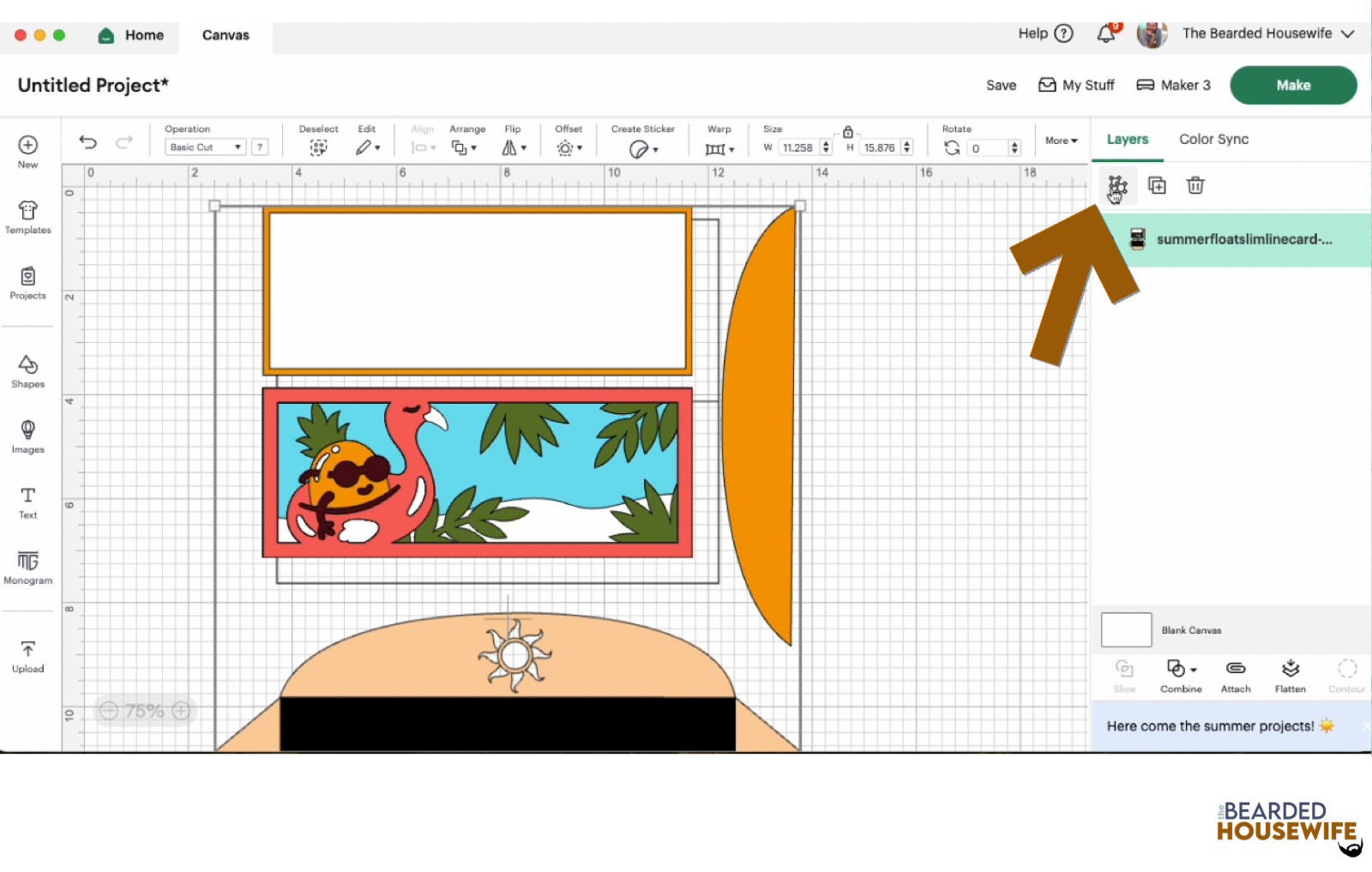Click the Undo arrow
The height and width of the screenshot is (872, 1372).
[x=87, y=142]
